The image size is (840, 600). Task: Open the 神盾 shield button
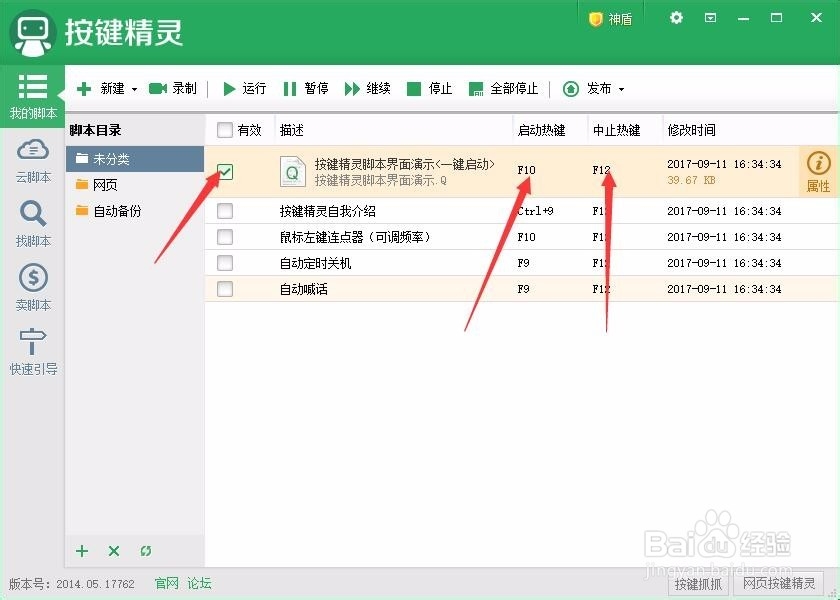pos(611,19)
